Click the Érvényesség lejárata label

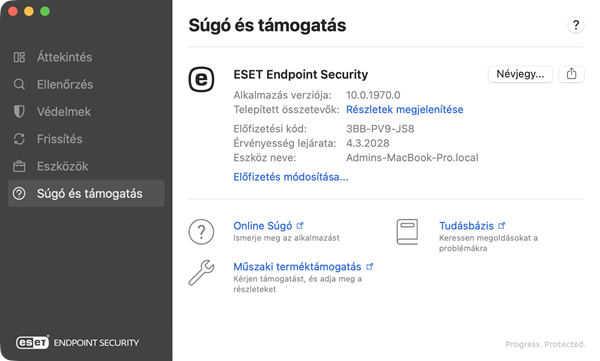coord(285,143)
